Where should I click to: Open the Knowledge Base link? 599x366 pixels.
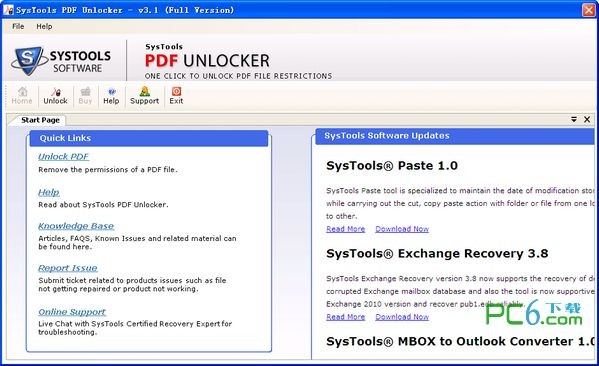(76, 226)
